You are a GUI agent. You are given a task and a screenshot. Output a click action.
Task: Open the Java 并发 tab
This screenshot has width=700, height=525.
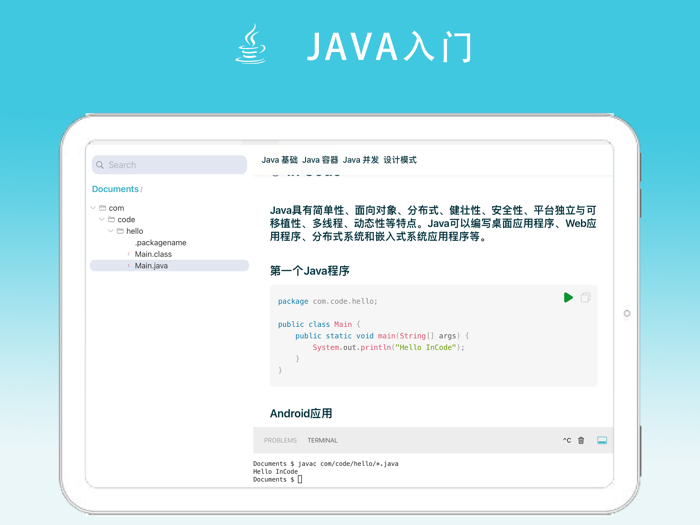click(361, 160)
